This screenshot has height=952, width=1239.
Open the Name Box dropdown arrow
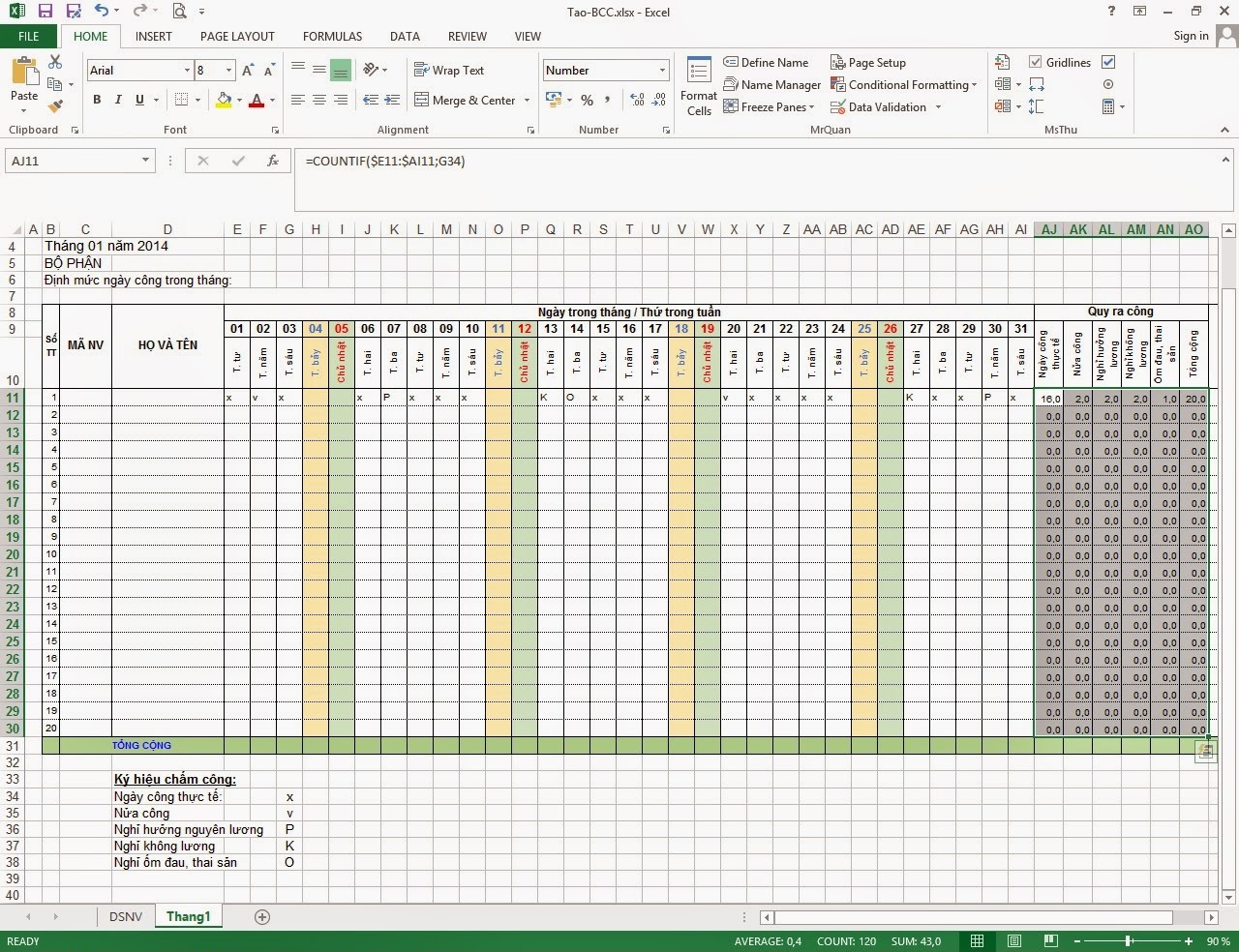pos(145,161)
